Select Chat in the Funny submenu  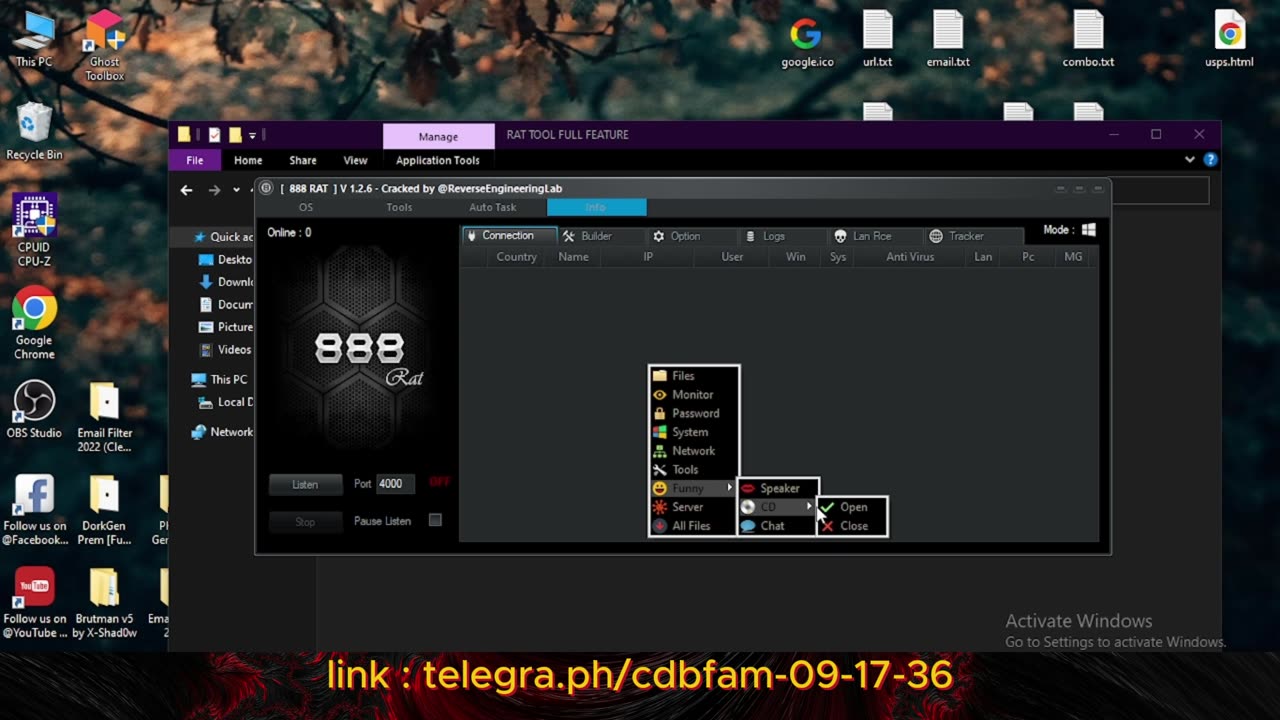tap(778, 526)
